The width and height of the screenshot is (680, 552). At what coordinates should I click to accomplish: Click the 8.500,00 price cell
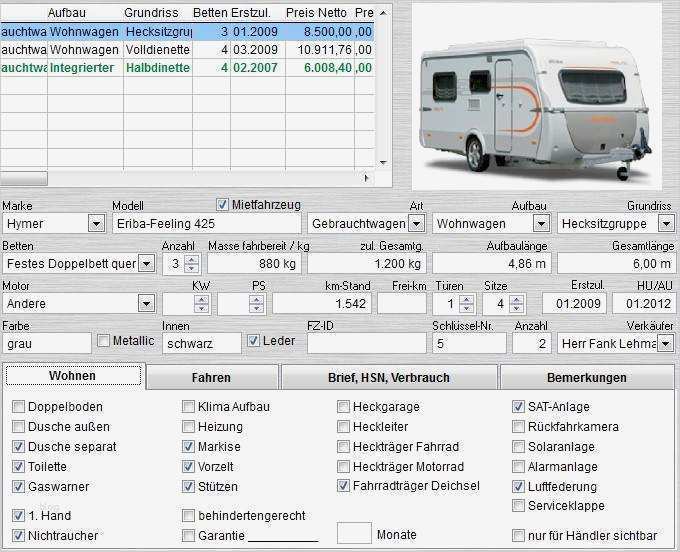pos(320,32)
